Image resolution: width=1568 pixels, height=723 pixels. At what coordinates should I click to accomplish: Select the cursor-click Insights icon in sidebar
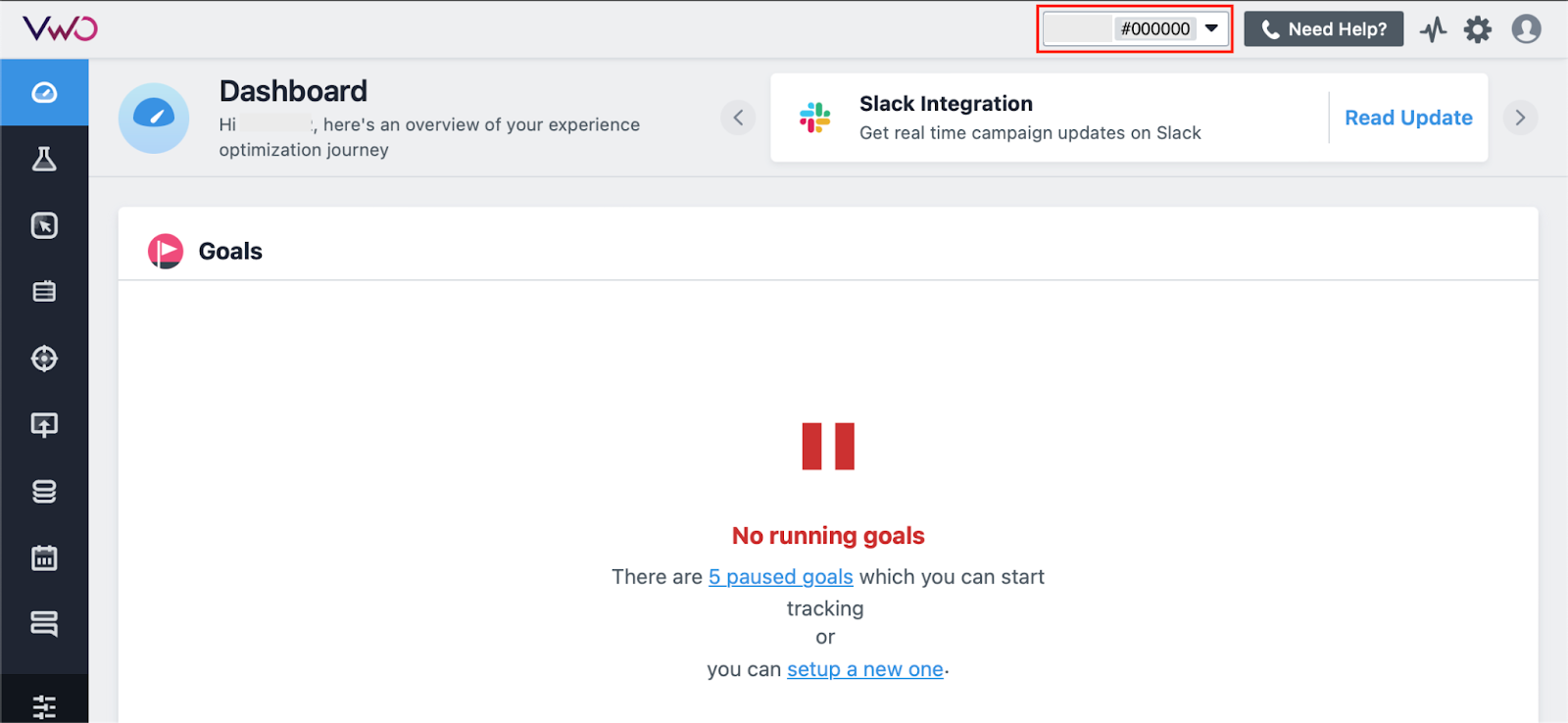point(44,225)
